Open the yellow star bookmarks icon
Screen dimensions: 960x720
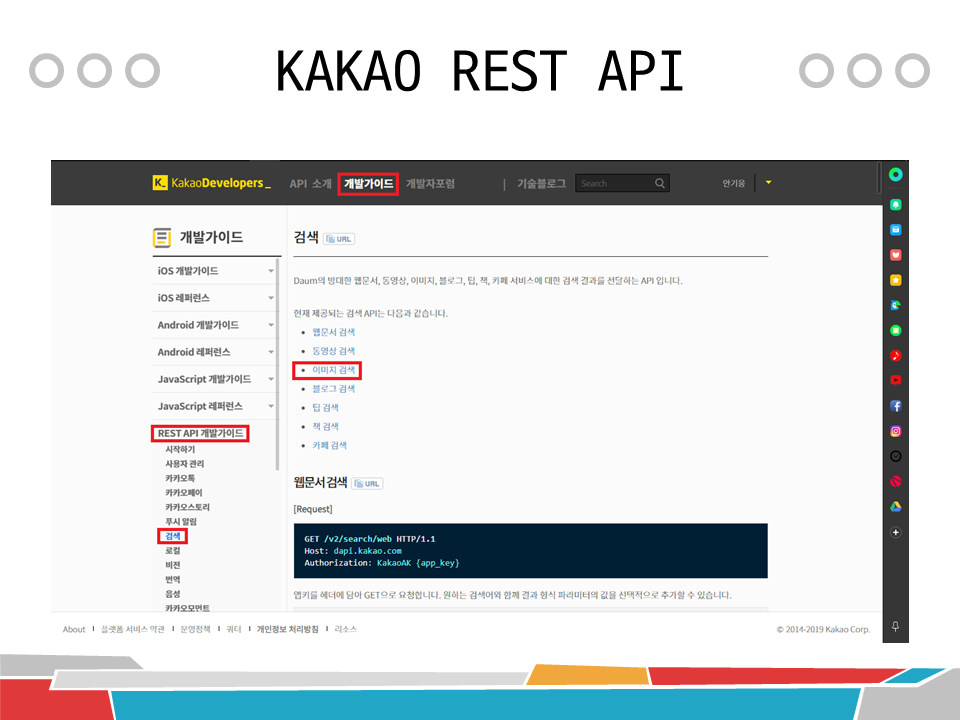[895, 280]
